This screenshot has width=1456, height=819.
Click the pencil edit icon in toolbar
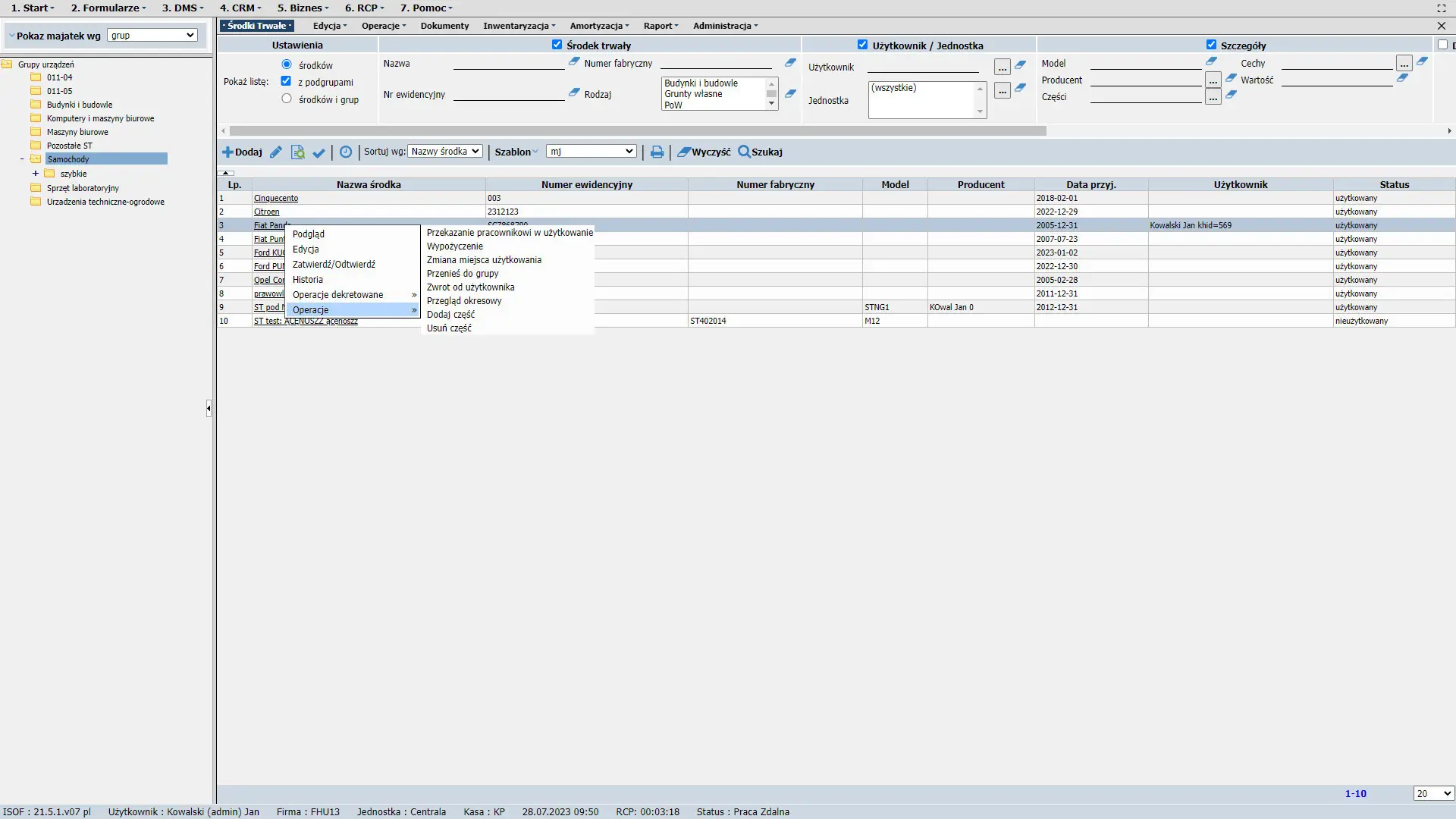[x=276, y=152]
